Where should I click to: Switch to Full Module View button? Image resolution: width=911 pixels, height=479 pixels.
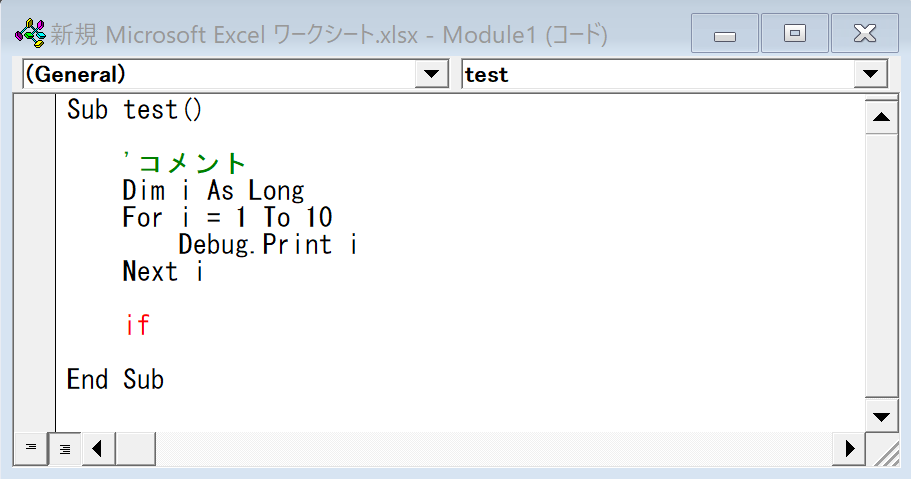pyautogui.click(x=64, y=448)
